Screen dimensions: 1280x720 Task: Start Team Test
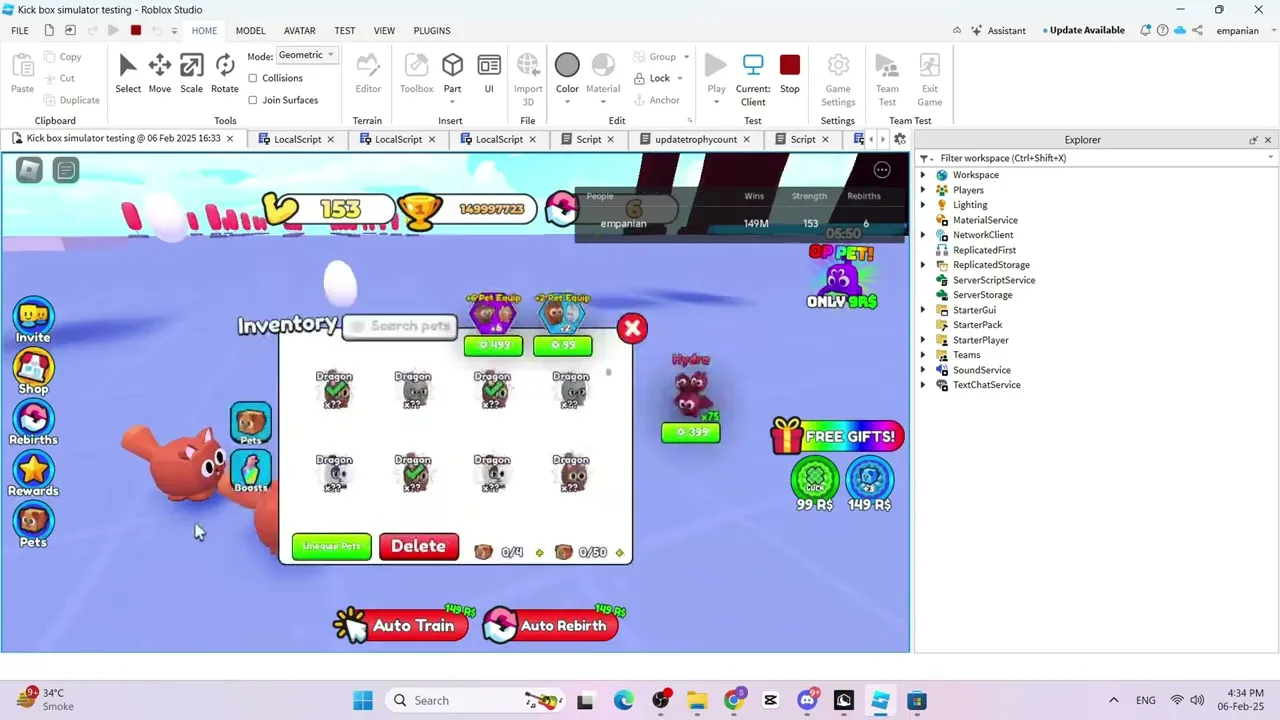(887, 79)
